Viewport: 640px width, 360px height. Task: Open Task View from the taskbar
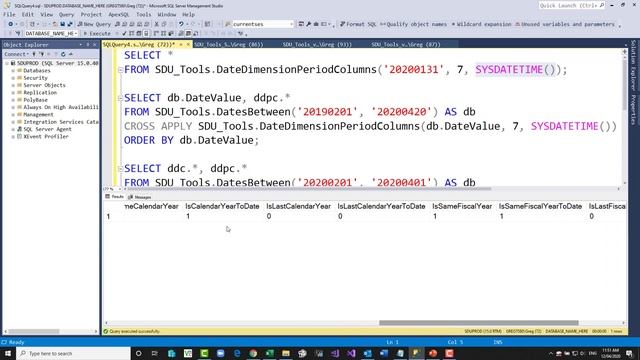155,353
